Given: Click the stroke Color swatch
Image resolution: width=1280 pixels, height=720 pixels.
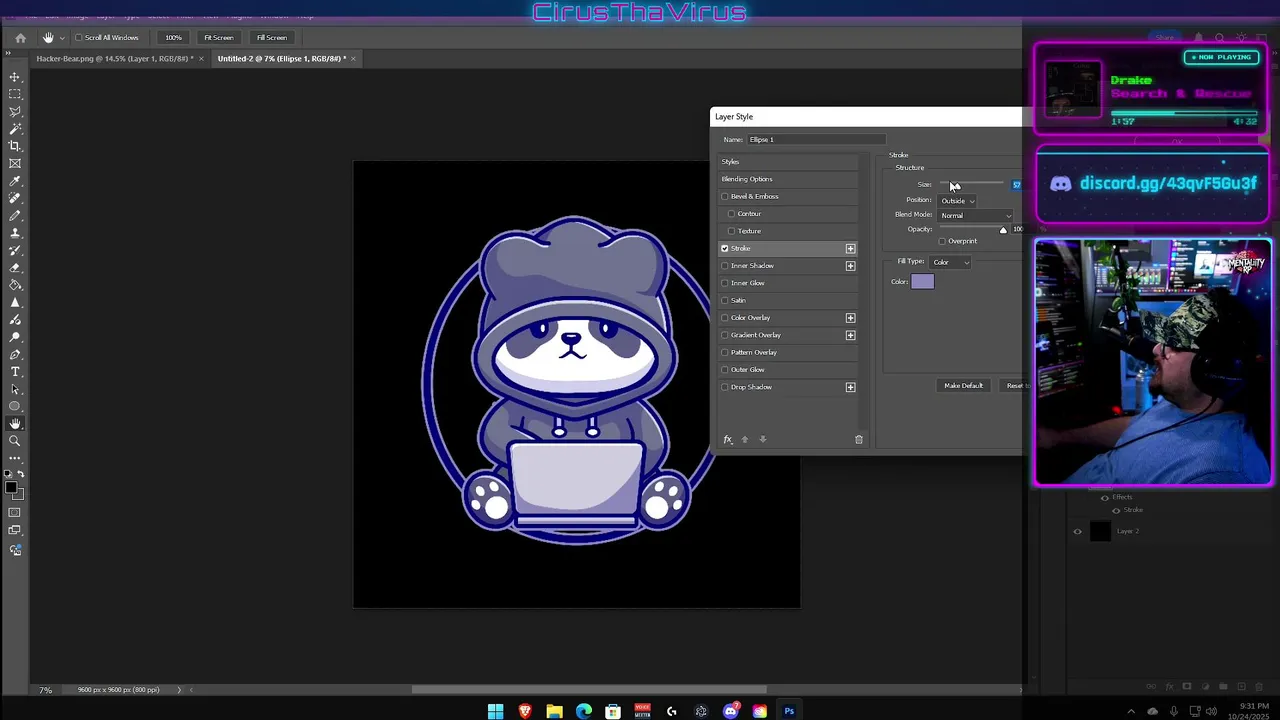Looking at the screenshot, I should tap(922, 282).
